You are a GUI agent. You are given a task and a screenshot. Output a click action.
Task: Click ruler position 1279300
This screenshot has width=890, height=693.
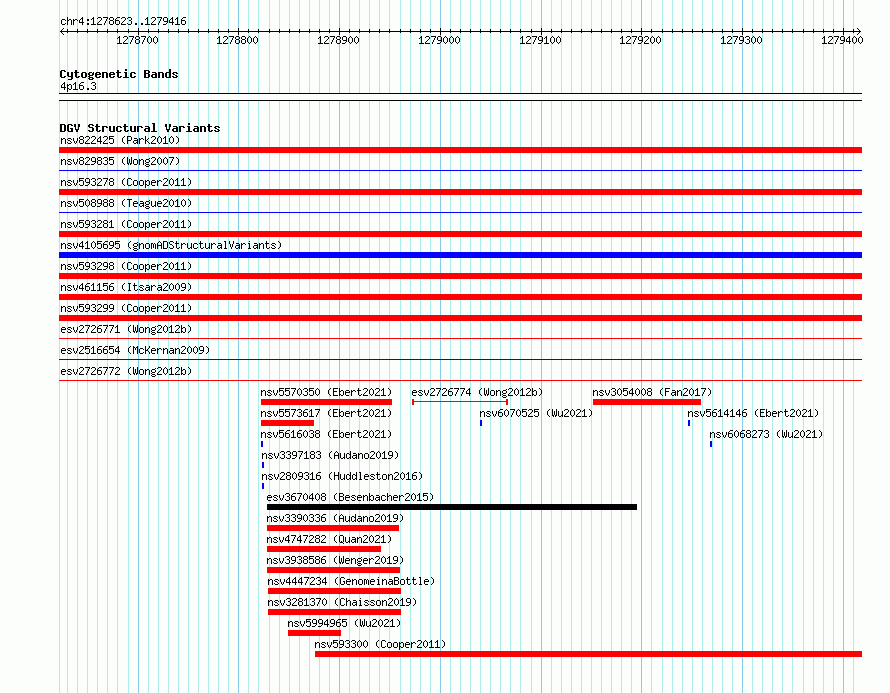click(x=741, y=40)
